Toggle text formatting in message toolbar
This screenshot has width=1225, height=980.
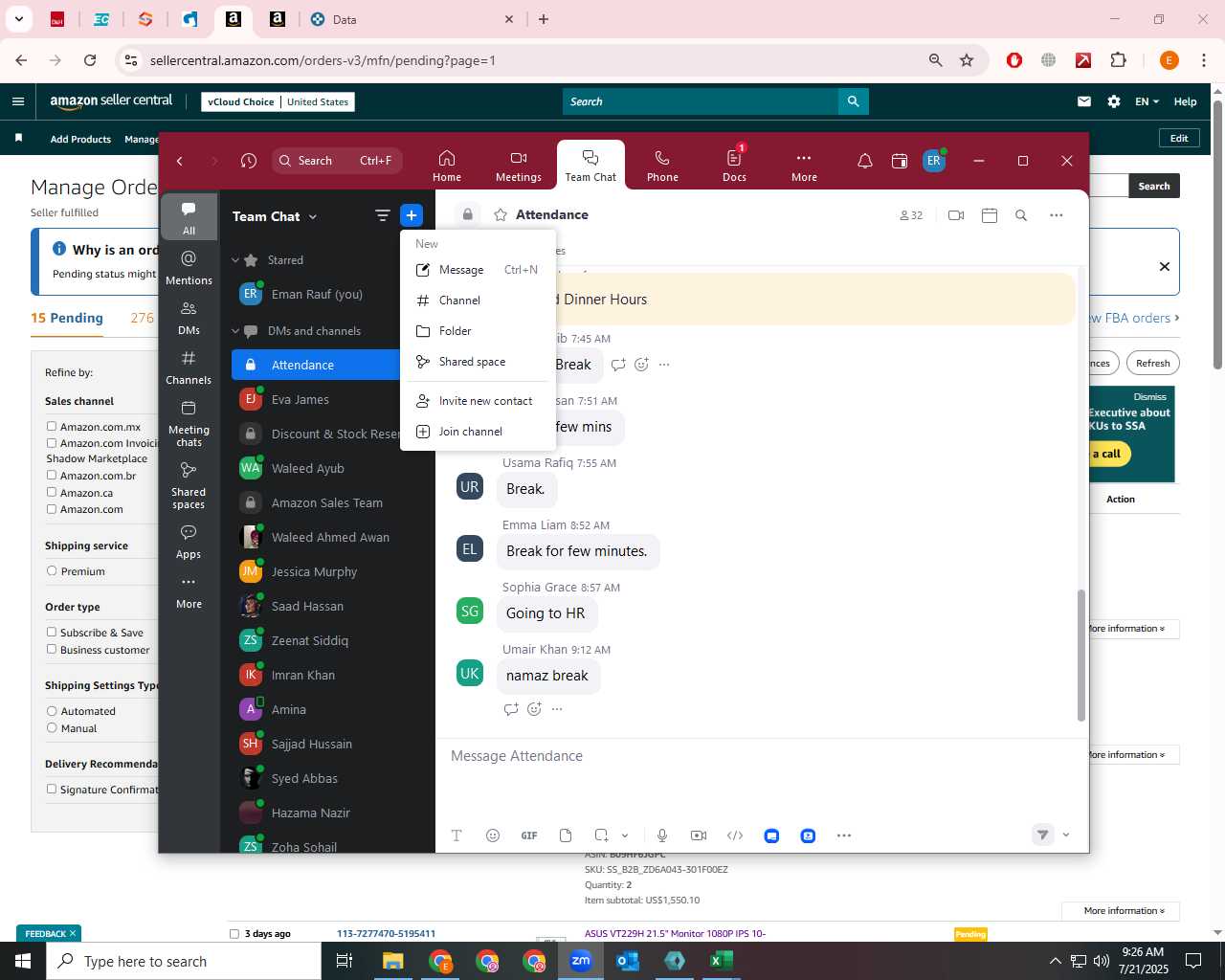tap(457, 835)
